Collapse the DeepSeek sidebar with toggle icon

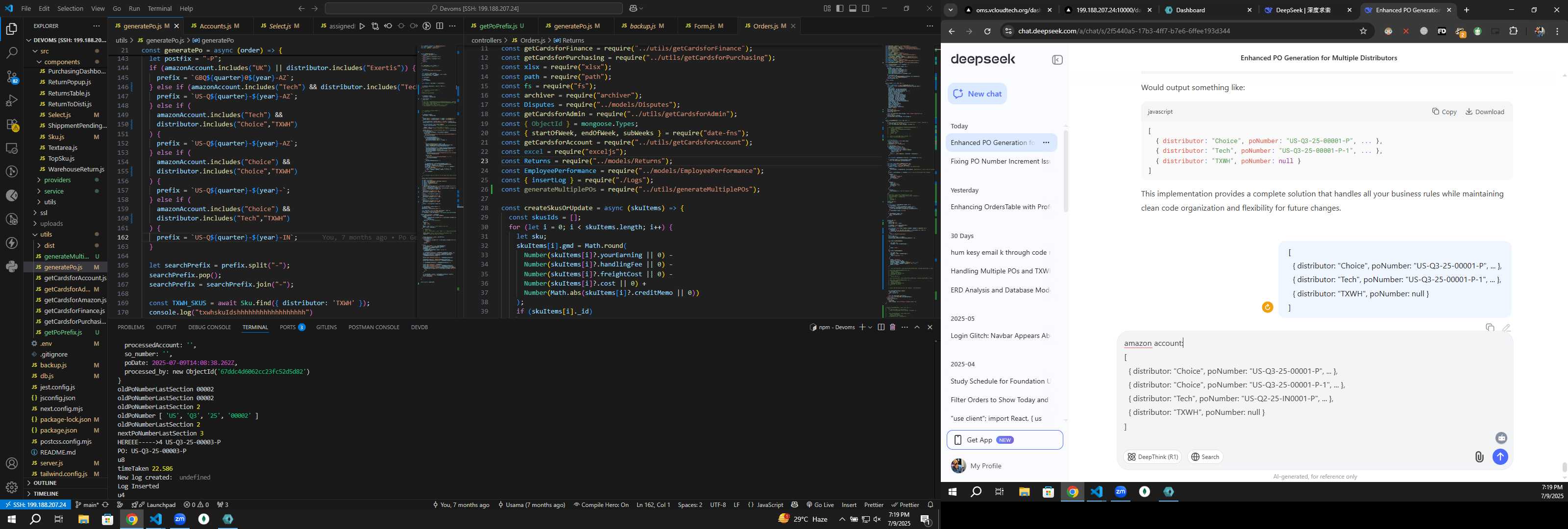pos(1057,60)
